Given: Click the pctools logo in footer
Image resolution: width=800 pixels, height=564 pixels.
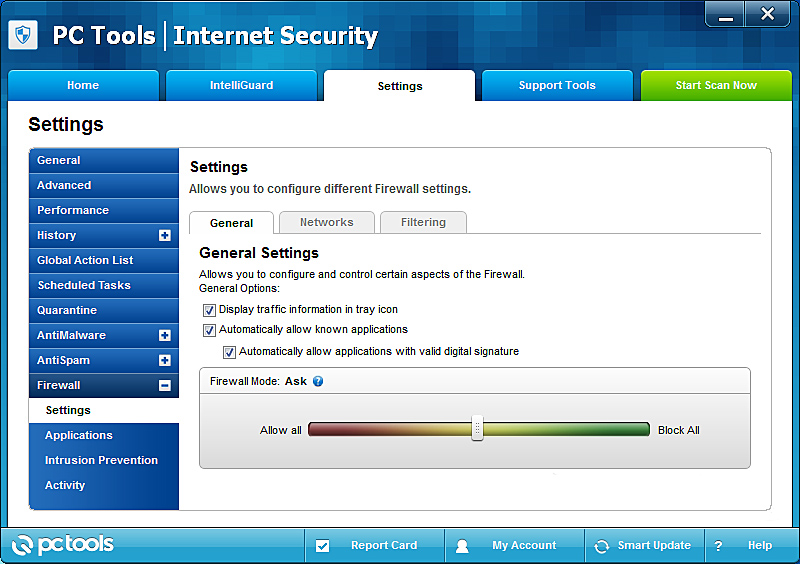Looking at the screenshot, I should (62, 545).
